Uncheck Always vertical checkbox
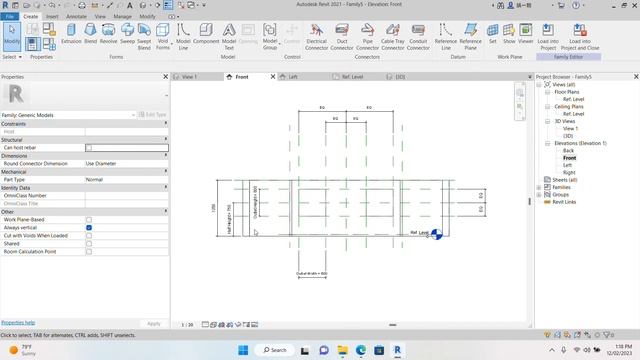Screen dimensions: 640x360 click(89, 228)
